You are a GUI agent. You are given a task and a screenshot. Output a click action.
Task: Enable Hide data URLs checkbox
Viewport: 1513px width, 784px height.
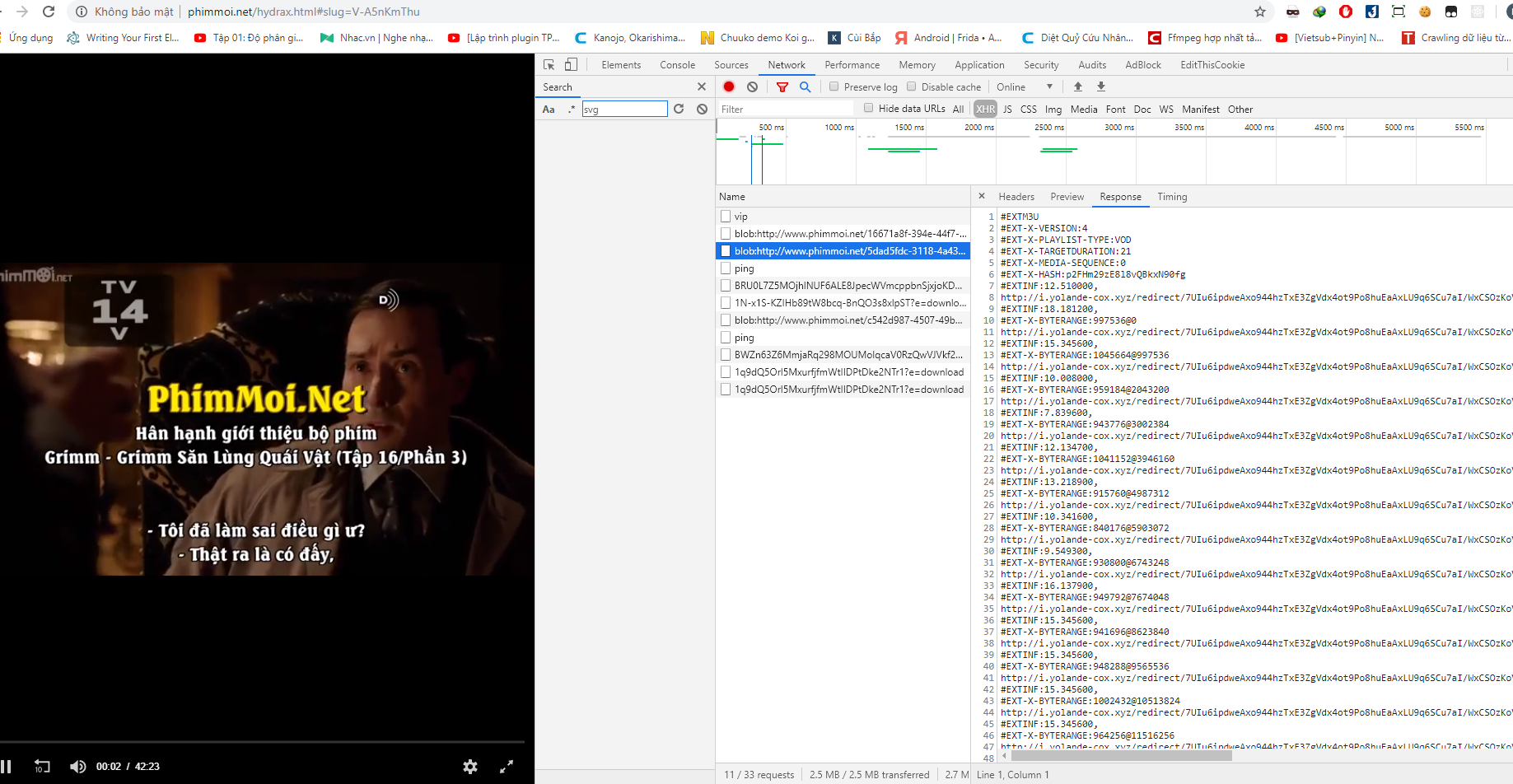click(868, 108)
